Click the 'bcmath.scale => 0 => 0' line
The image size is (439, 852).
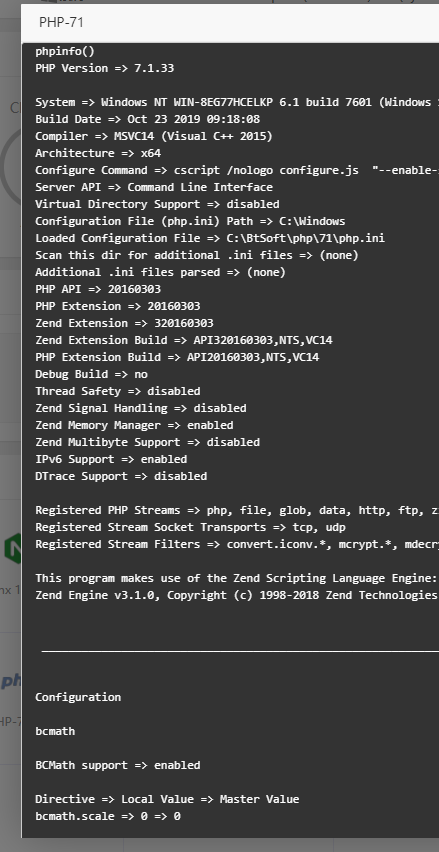tap(108, 816)
